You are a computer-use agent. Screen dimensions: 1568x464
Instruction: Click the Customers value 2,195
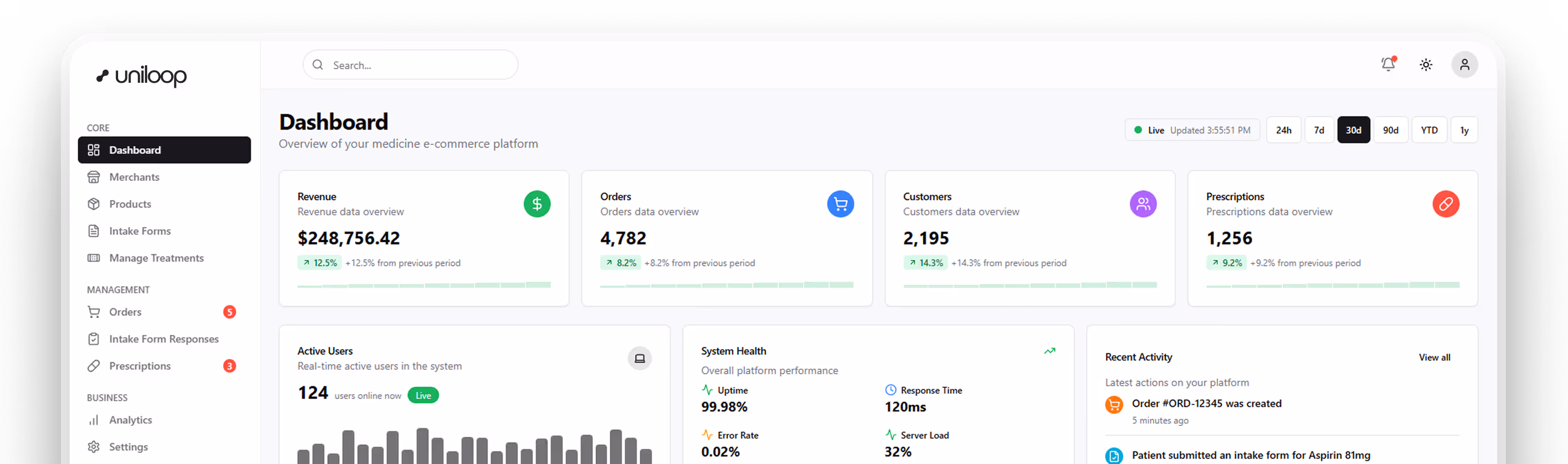926,238
